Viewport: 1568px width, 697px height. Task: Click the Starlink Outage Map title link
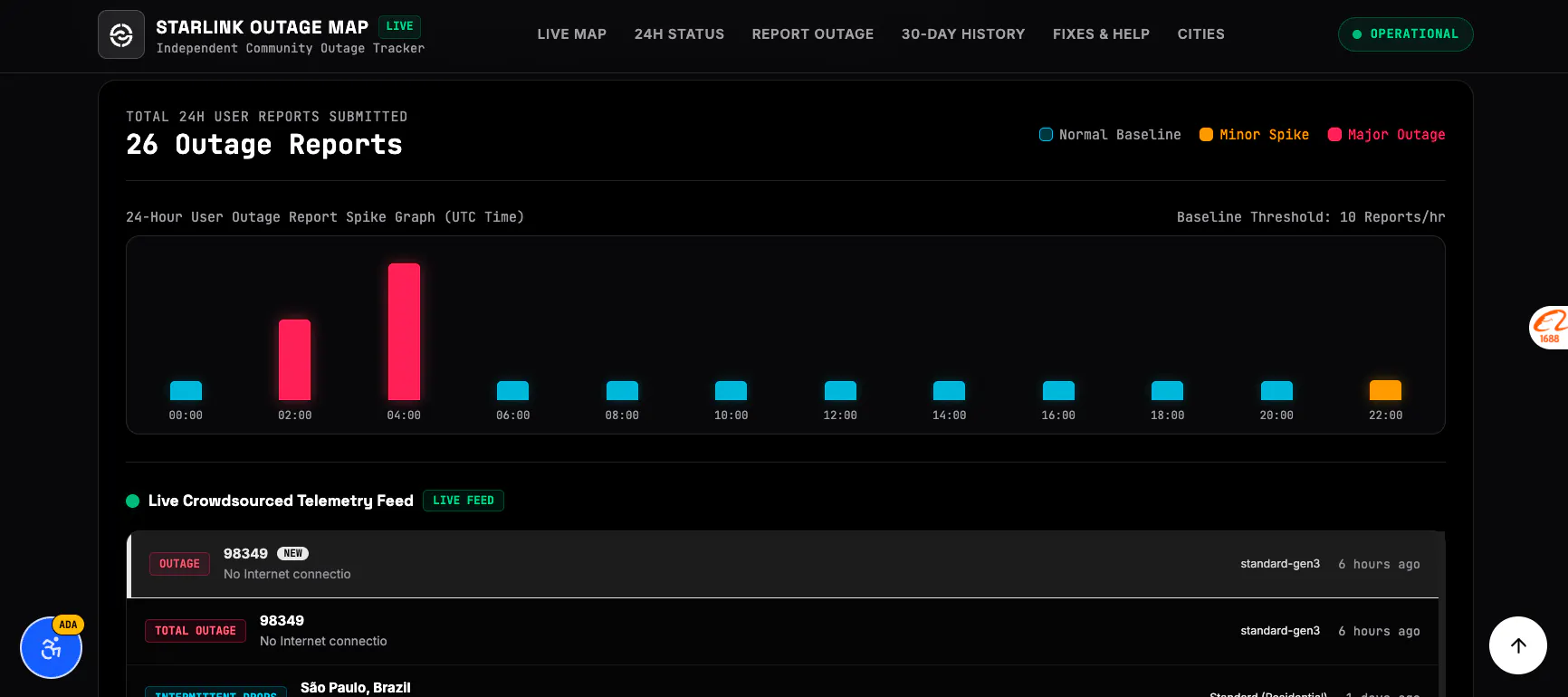point(262,27)
